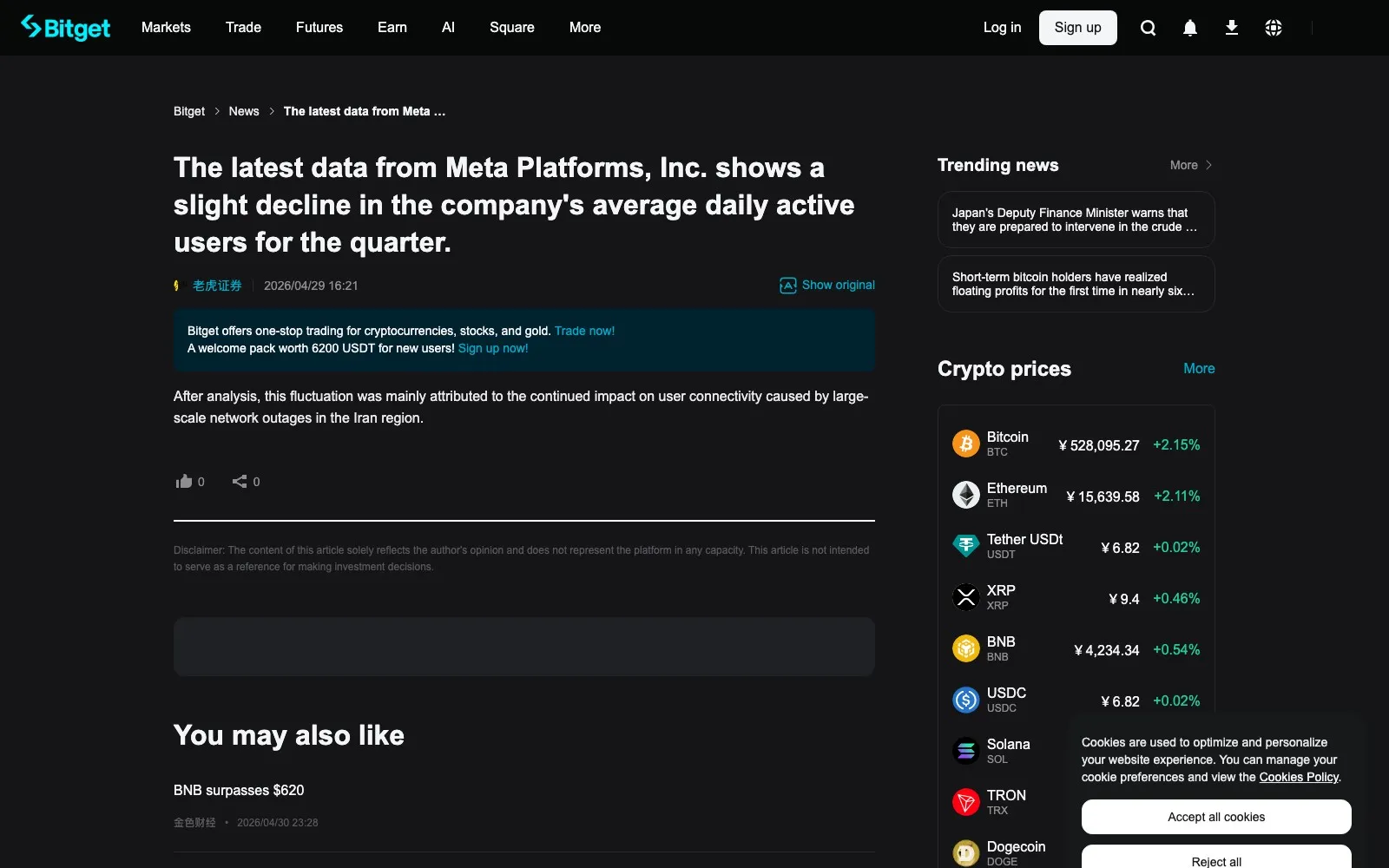Open author 老虎证券 profile link
Screen dimensions: 1389x868
coord(217,286)
